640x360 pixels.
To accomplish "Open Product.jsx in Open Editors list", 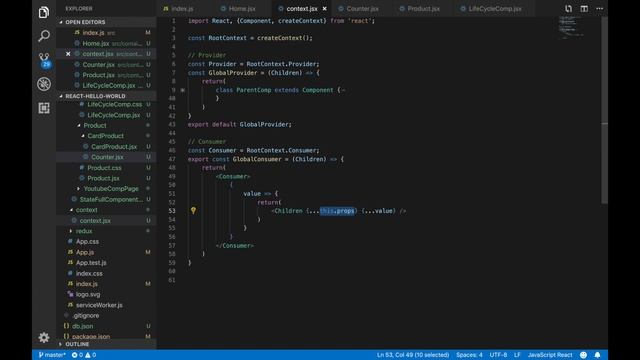I will tap(106, 75).
